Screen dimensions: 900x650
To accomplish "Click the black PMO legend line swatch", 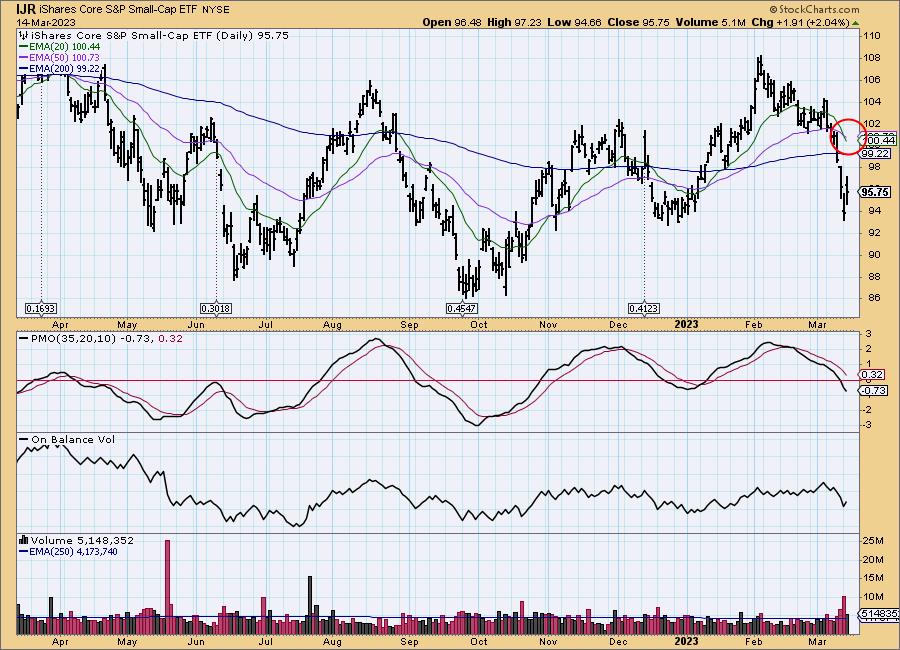I will [x=24, y=339].
